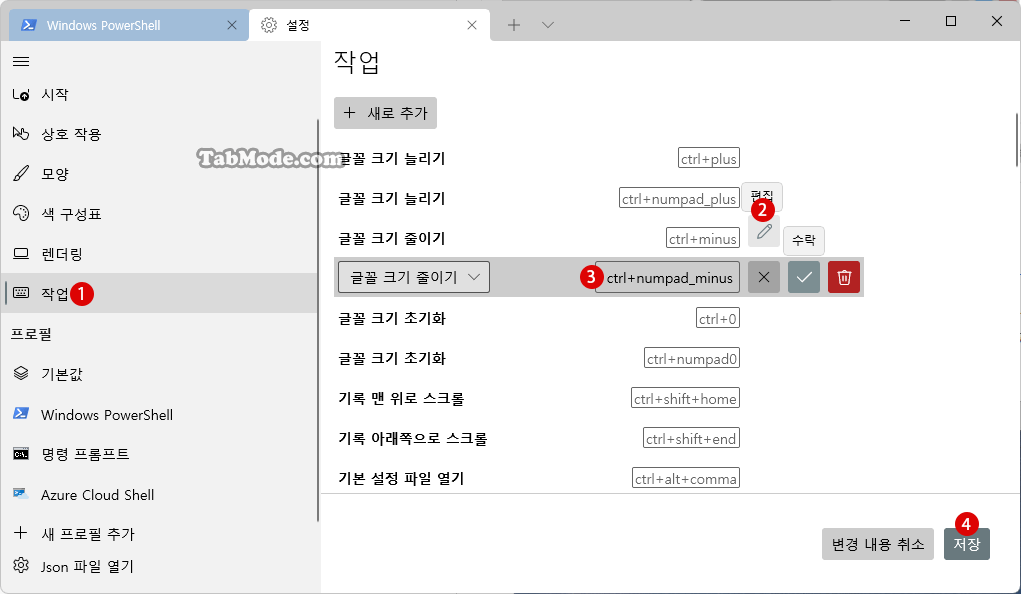Select the 기록 맨 위로 스크롤 row
The image size is (1021, 594).
(x=538, y=399)
